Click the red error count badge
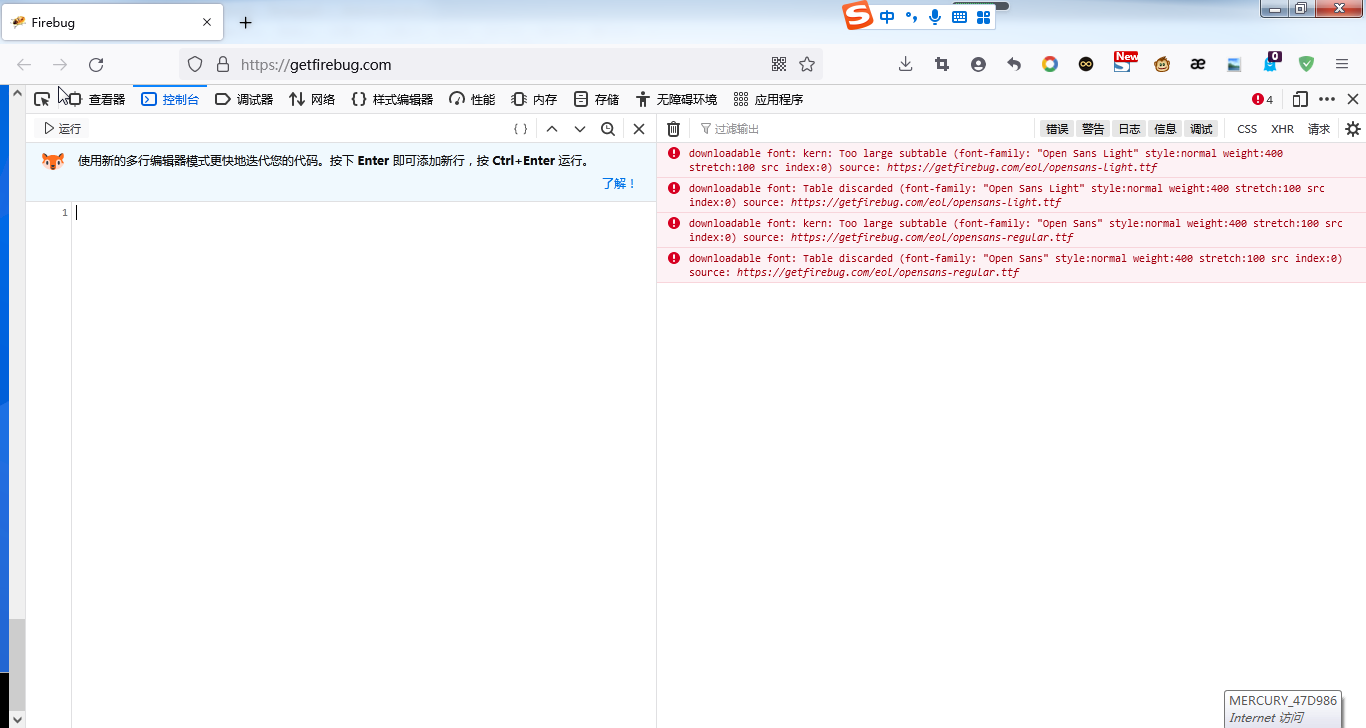 (x=1262, y=99)
